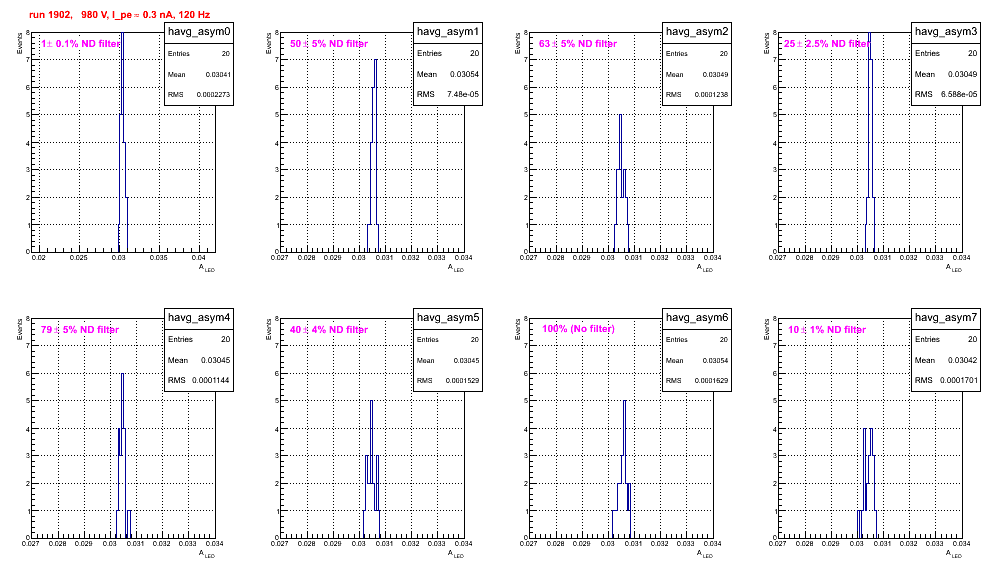Select the havg_asym0 stats box title
The height and width of the screenshot is (572, 996).
199,32
